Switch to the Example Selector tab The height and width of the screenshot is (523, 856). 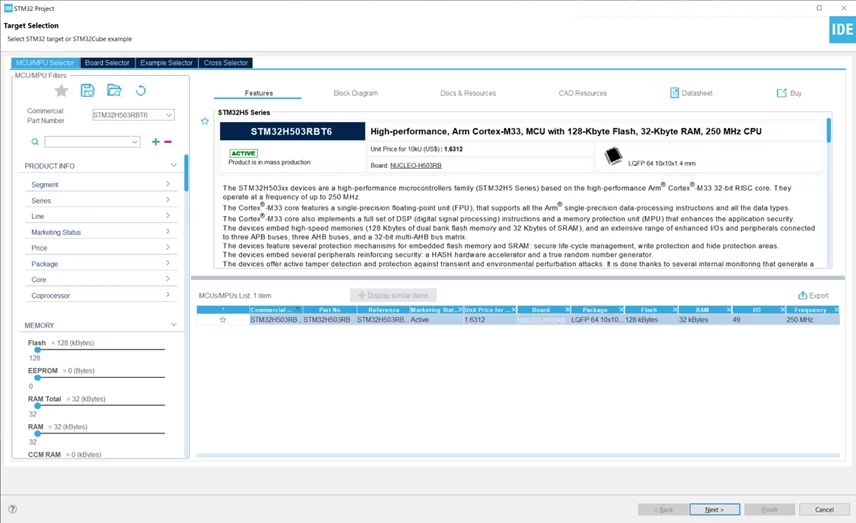[167, 63]
